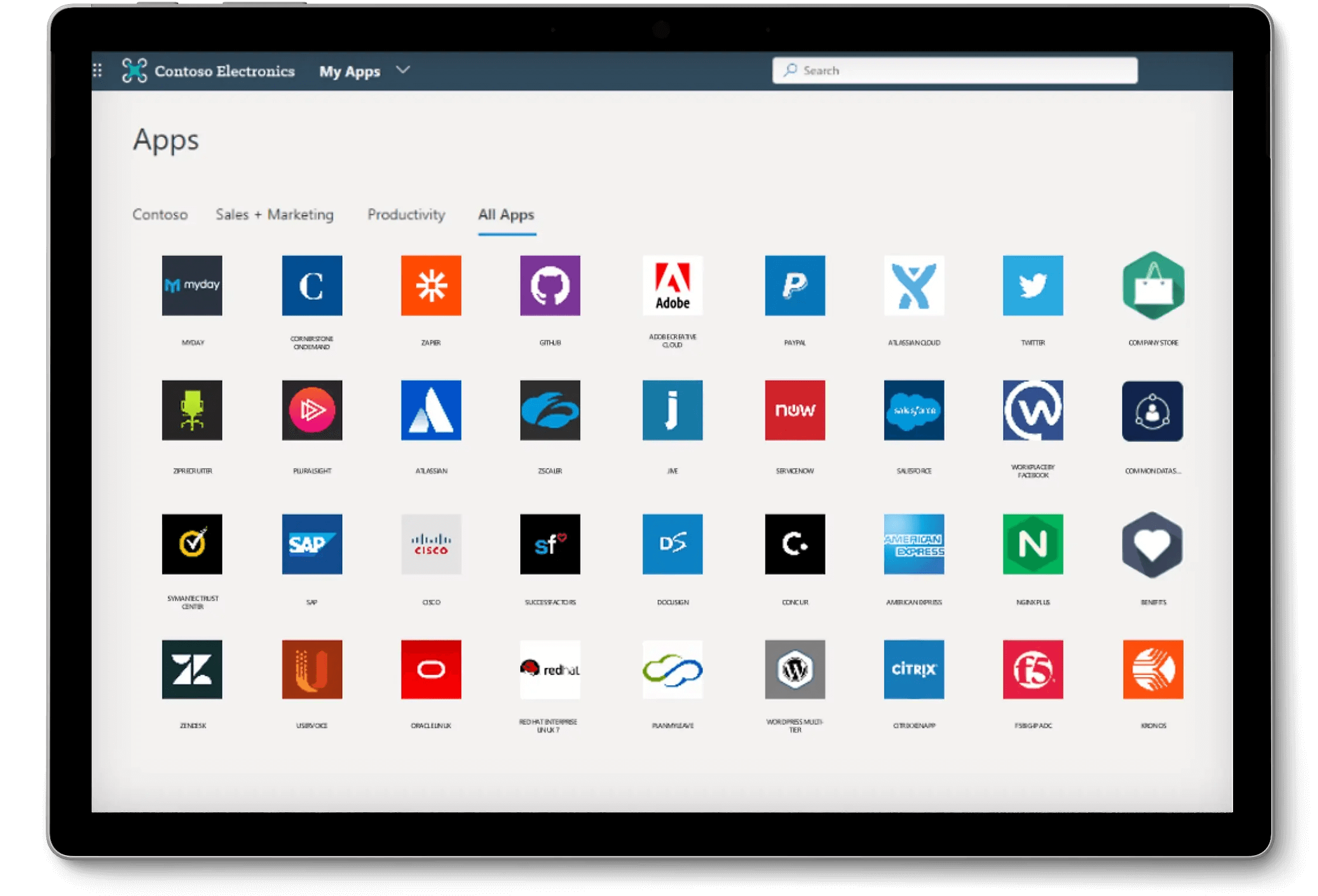Click the Cisco app icon
Screen dimensions: 1318x896
pyautogui.click(x=431, y=544)
